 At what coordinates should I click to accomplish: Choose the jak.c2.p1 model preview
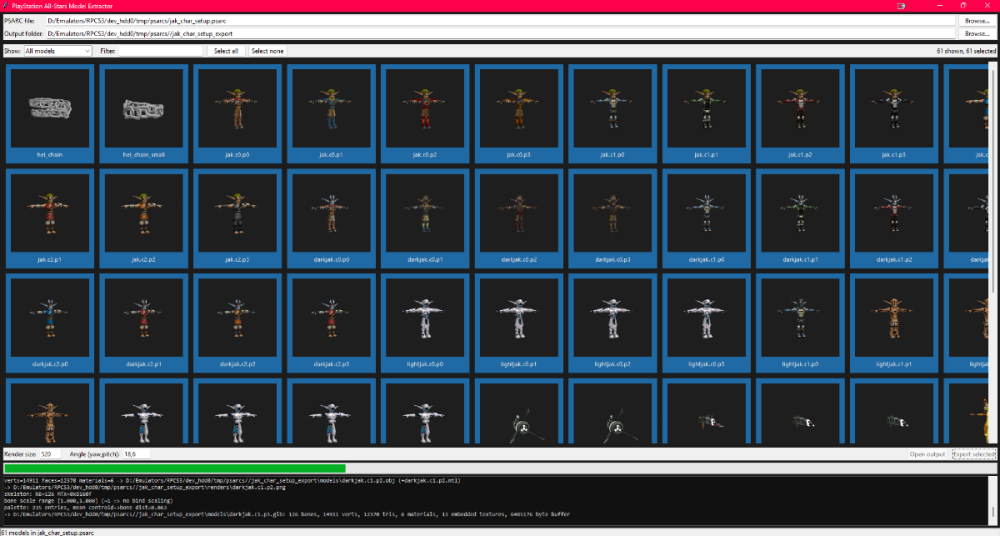[50, 218]
